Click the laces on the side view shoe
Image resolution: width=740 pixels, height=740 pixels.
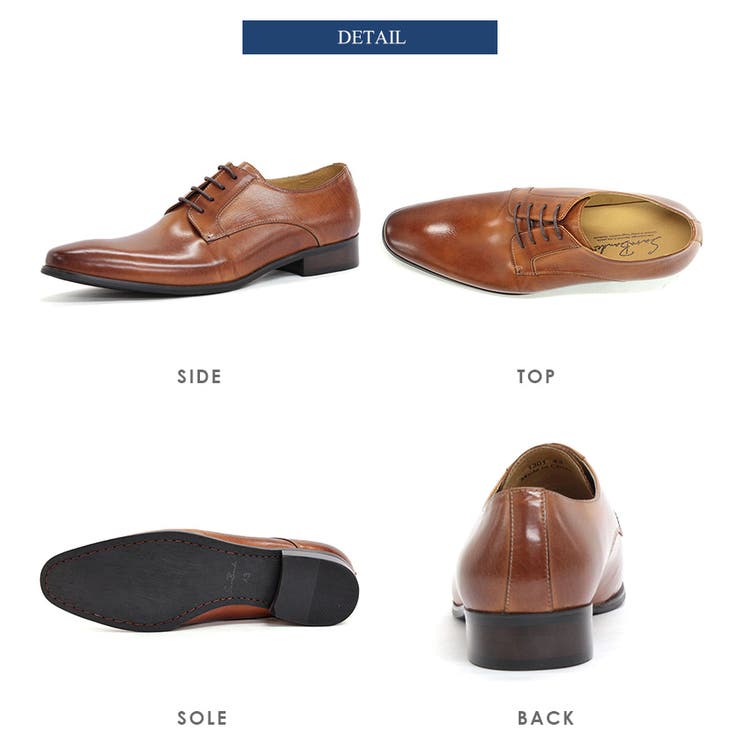tap(206, 188)
